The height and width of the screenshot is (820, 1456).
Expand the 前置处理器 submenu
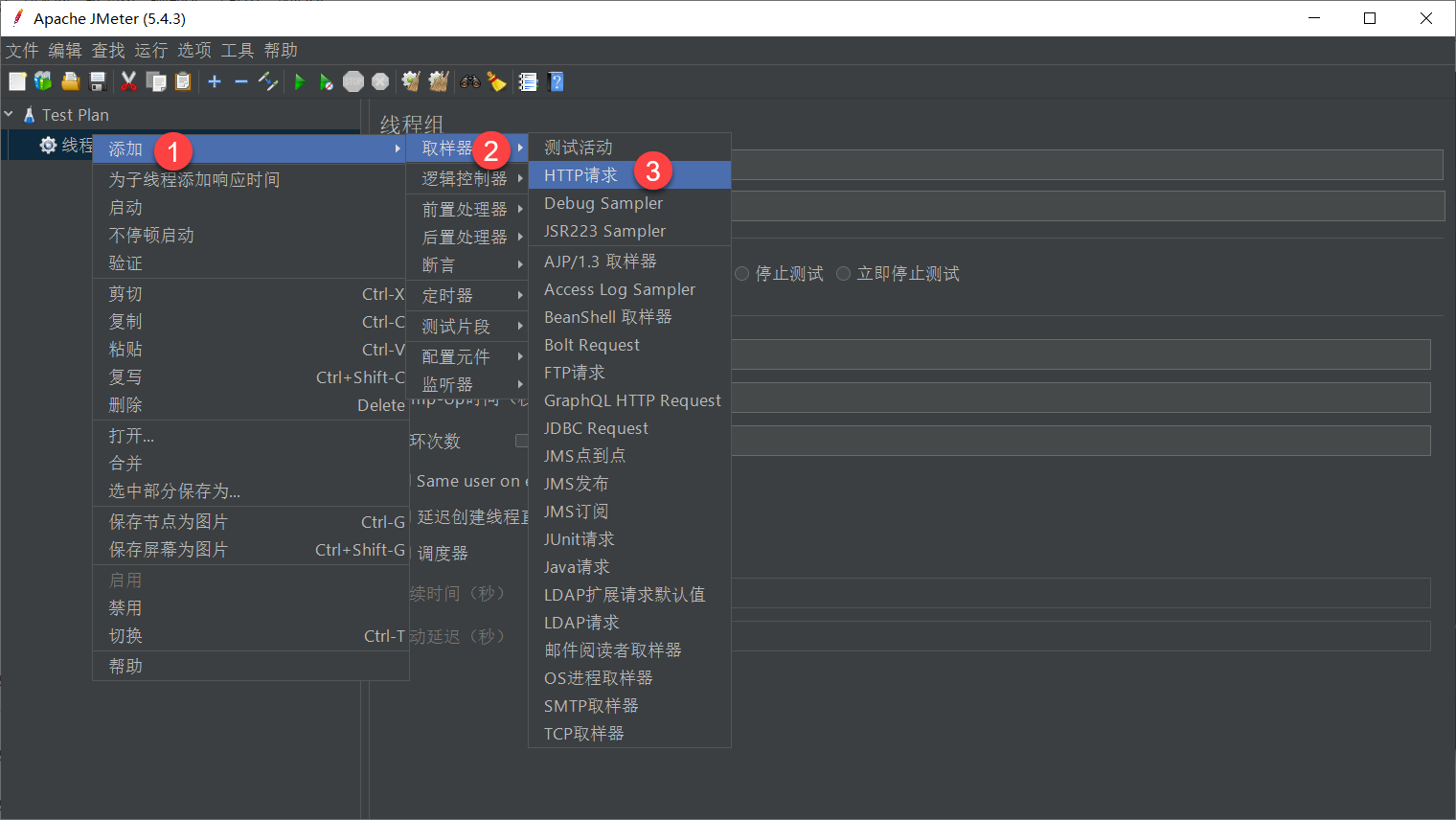pos(467,209)
